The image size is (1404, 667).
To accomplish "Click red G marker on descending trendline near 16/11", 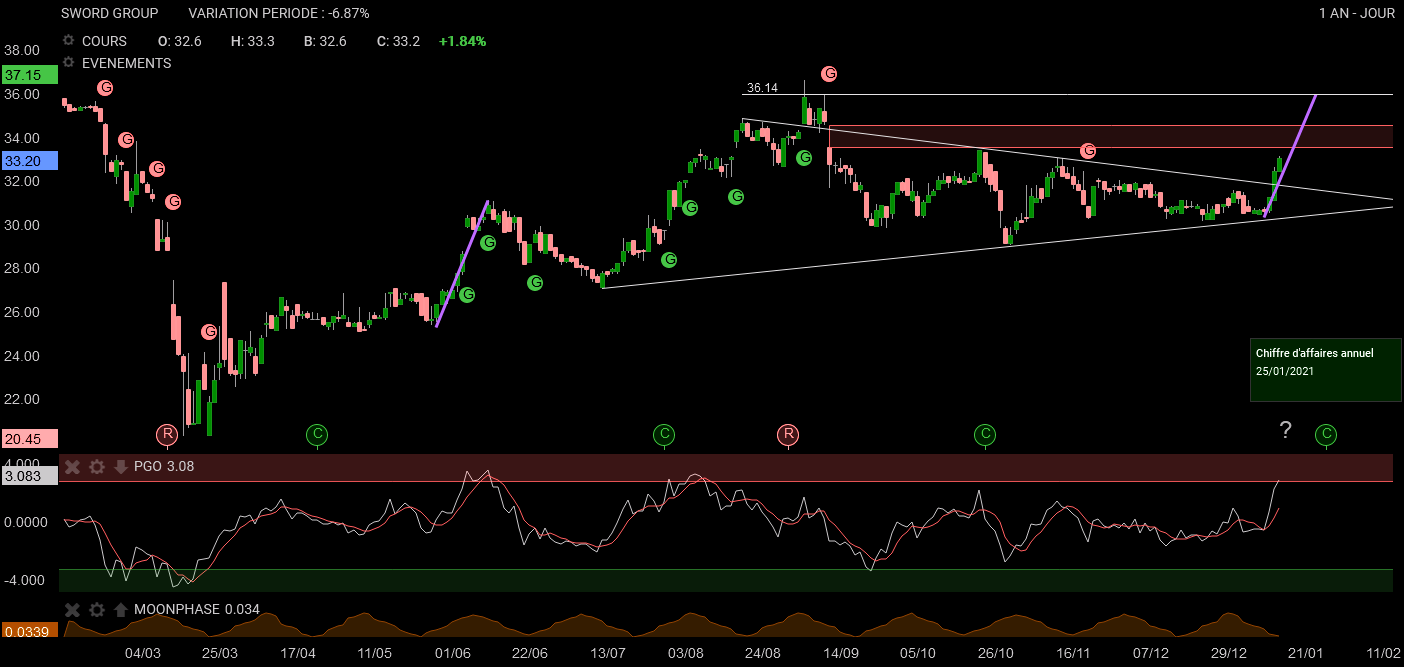I will click(x=1088, y=150).
